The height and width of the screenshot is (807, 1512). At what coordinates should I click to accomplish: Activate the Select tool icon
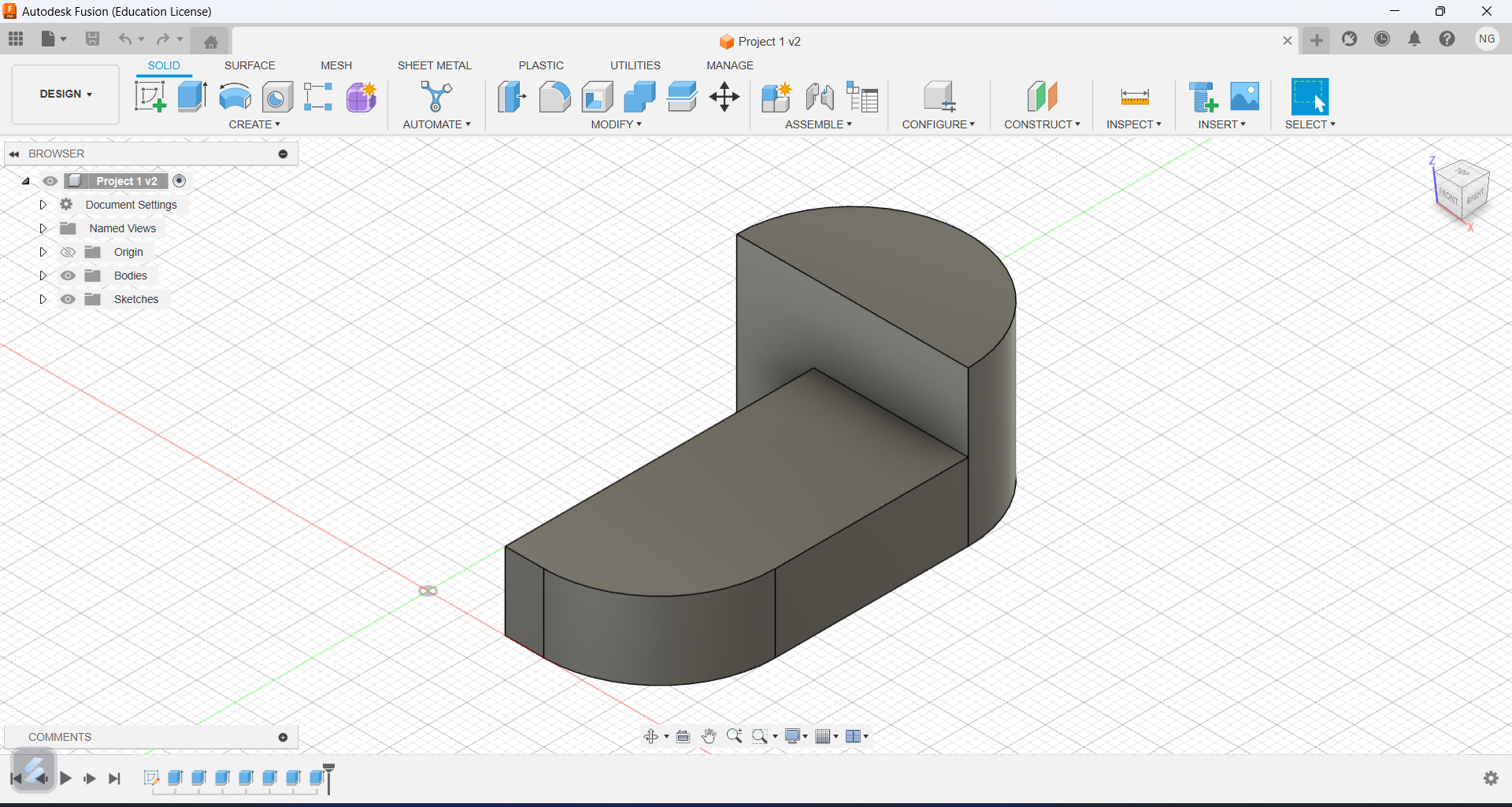[1310, 96]
